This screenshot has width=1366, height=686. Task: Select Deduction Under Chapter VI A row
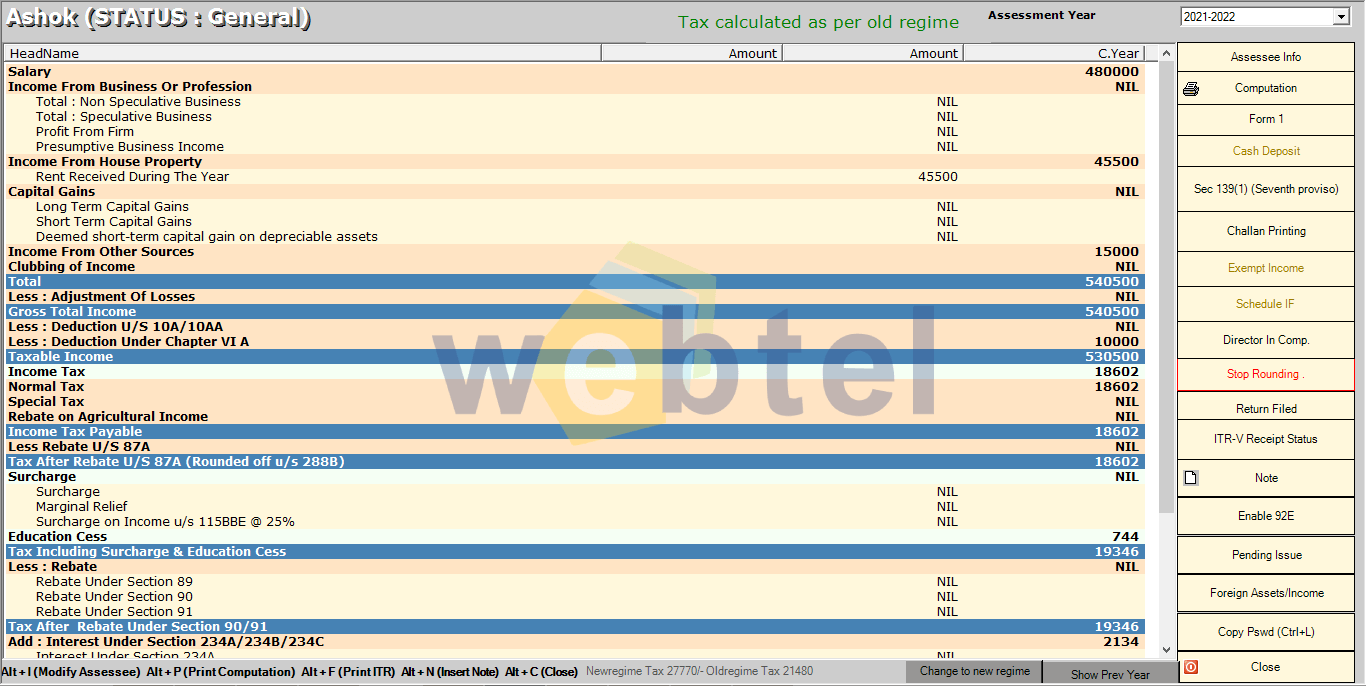point(575,342)
